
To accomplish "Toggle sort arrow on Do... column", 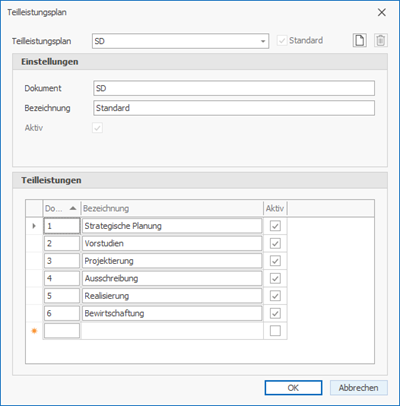I will (73, 209).
